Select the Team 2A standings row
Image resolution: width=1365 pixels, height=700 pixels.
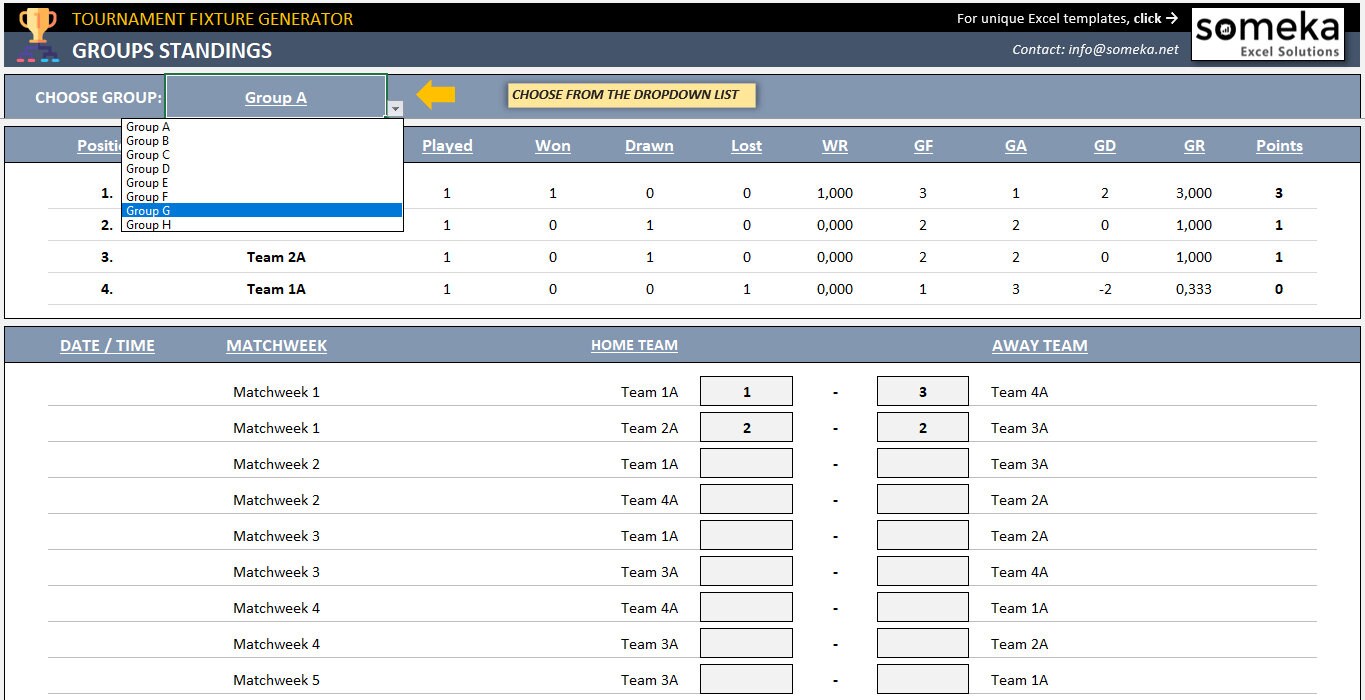[276, 257]
